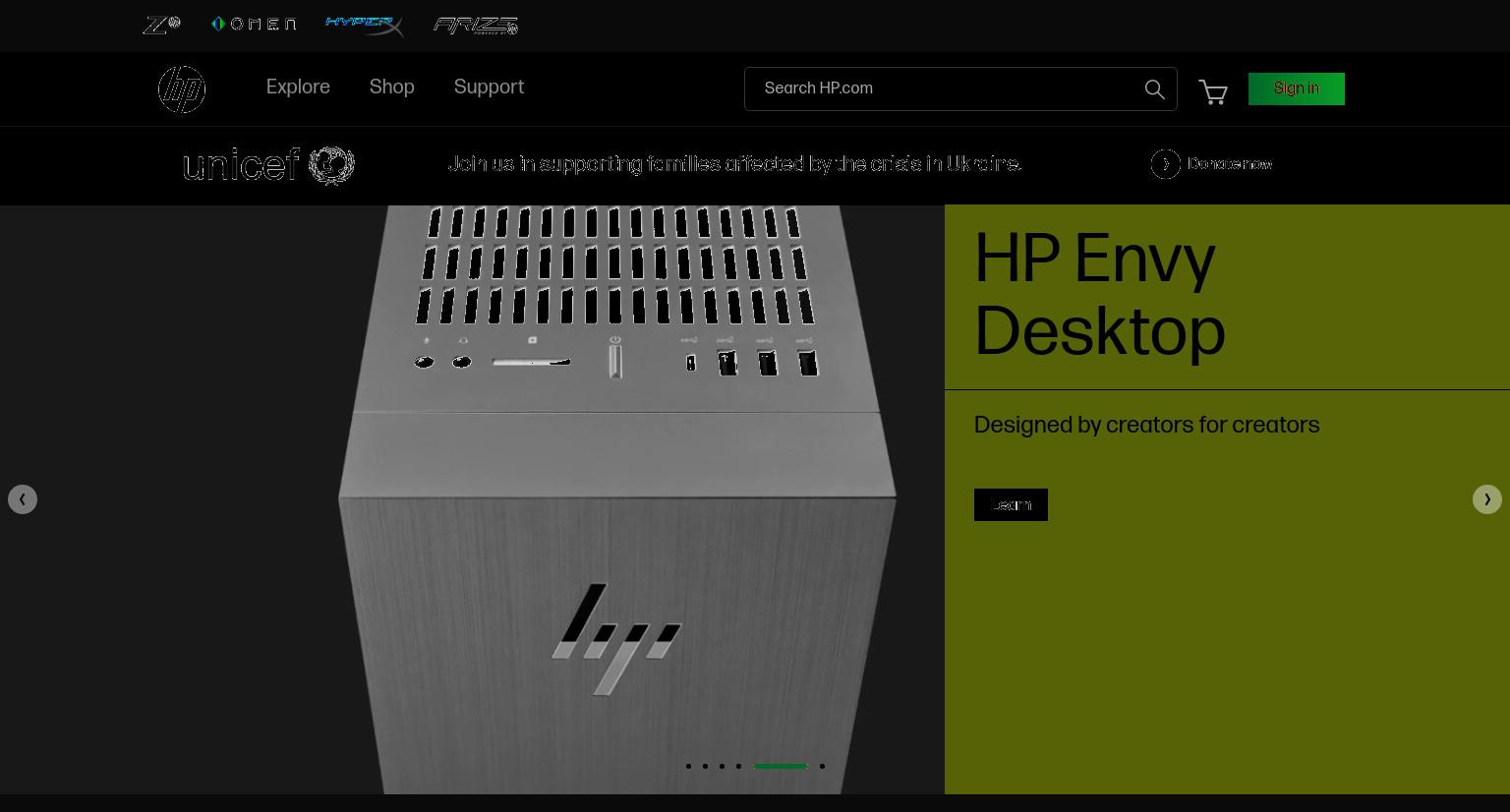Go to next carousel slide

coord(1487,499)
